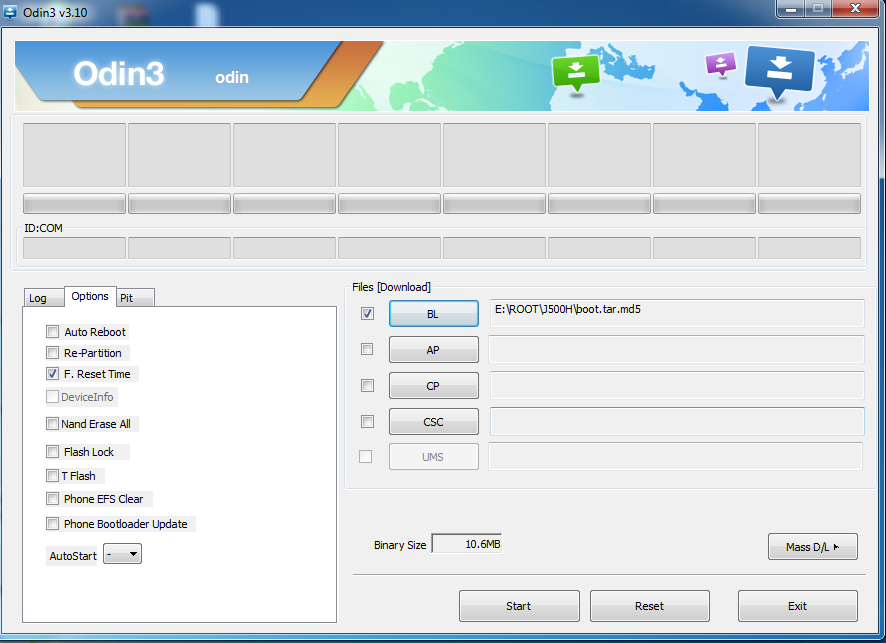Click the Reset button
886x643 pixels.
[x=650, y=606]
